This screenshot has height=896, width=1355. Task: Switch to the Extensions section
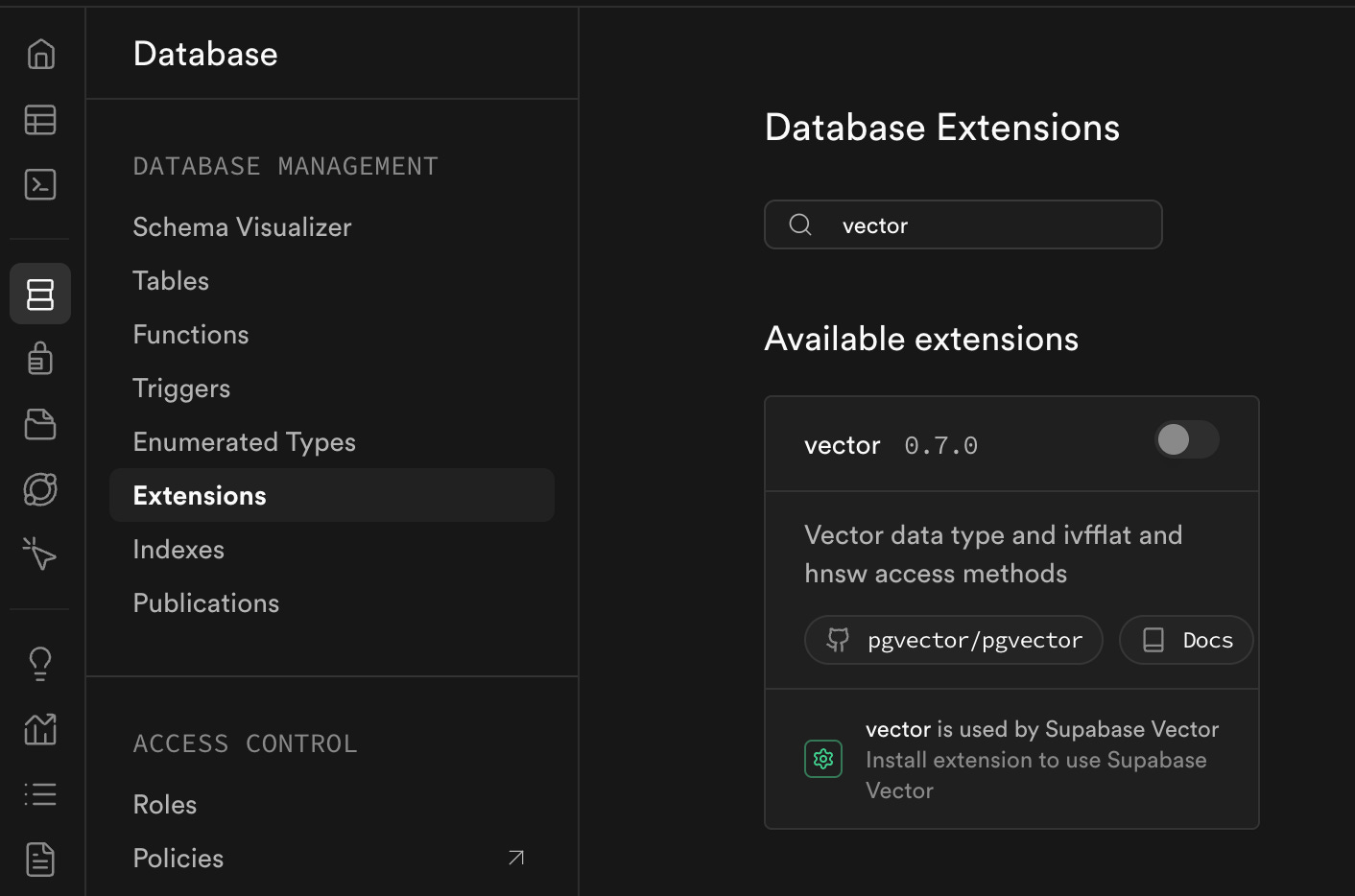click(200, 495)
